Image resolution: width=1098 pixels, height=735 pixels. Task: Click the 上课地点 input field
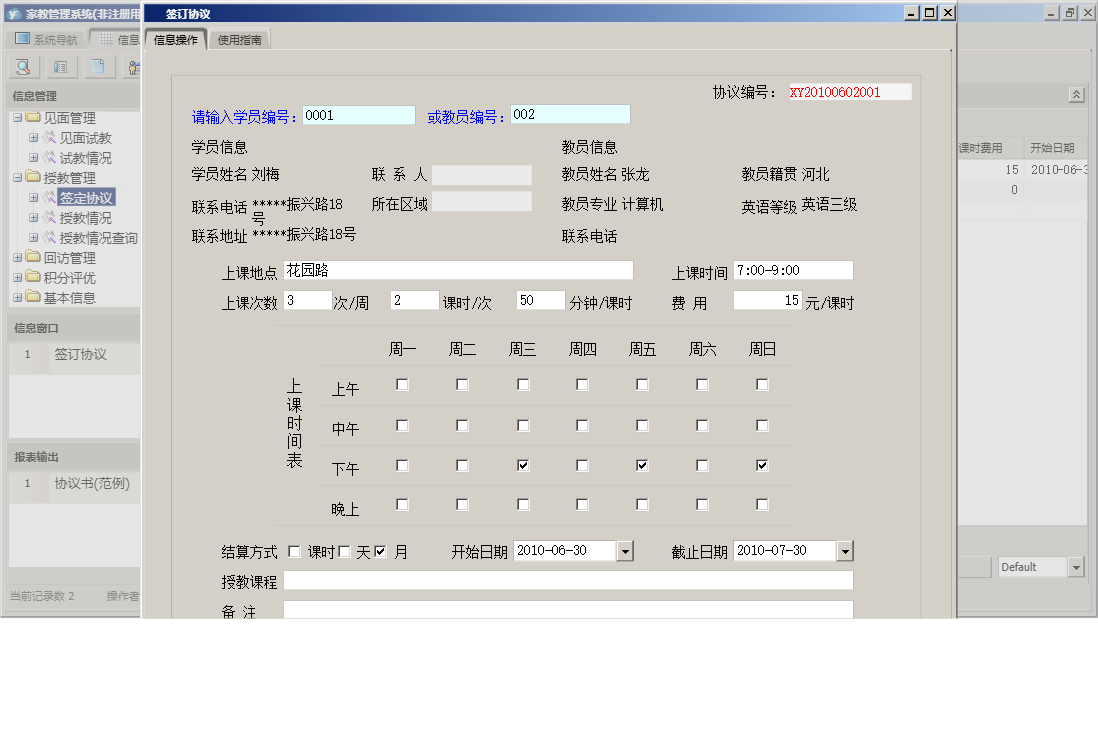tap(458, 269)
